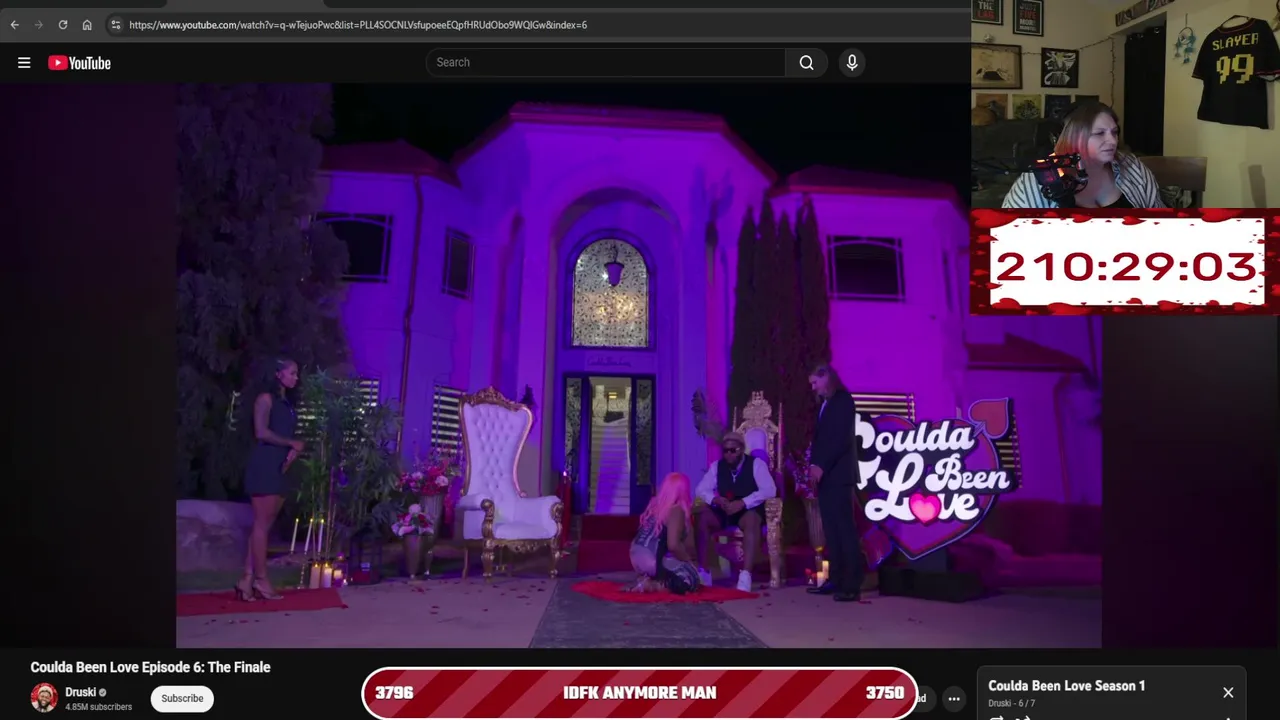Open the Druski channel name link
The height and width of the screenshot is (720, 1280).
click(80, 692)
